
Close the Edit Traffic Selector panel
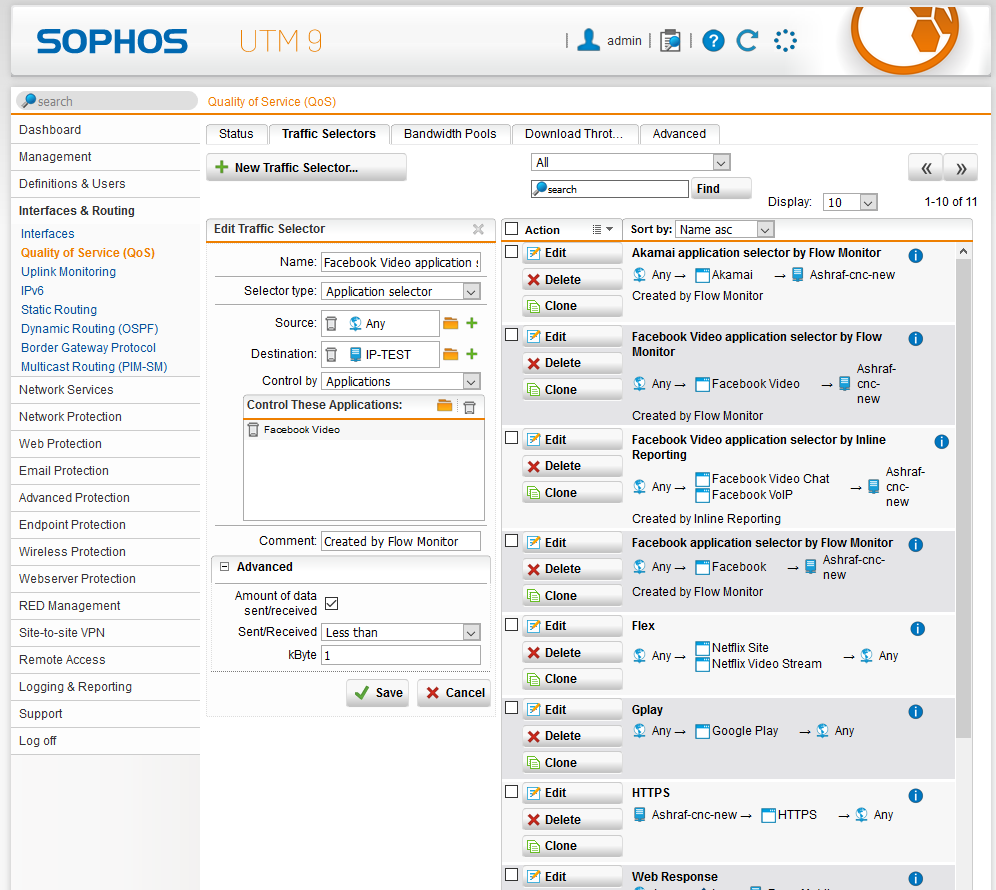click(x=478, y=229)
